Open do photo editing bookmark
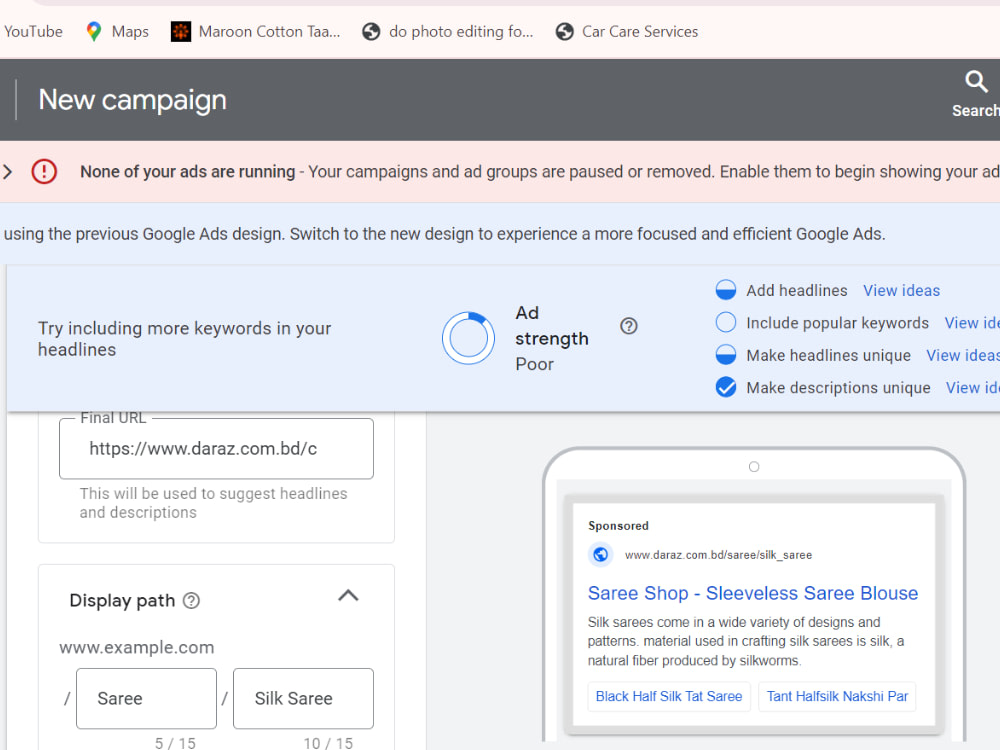Screen dimensions: 1000x750 tap(447, 31)
